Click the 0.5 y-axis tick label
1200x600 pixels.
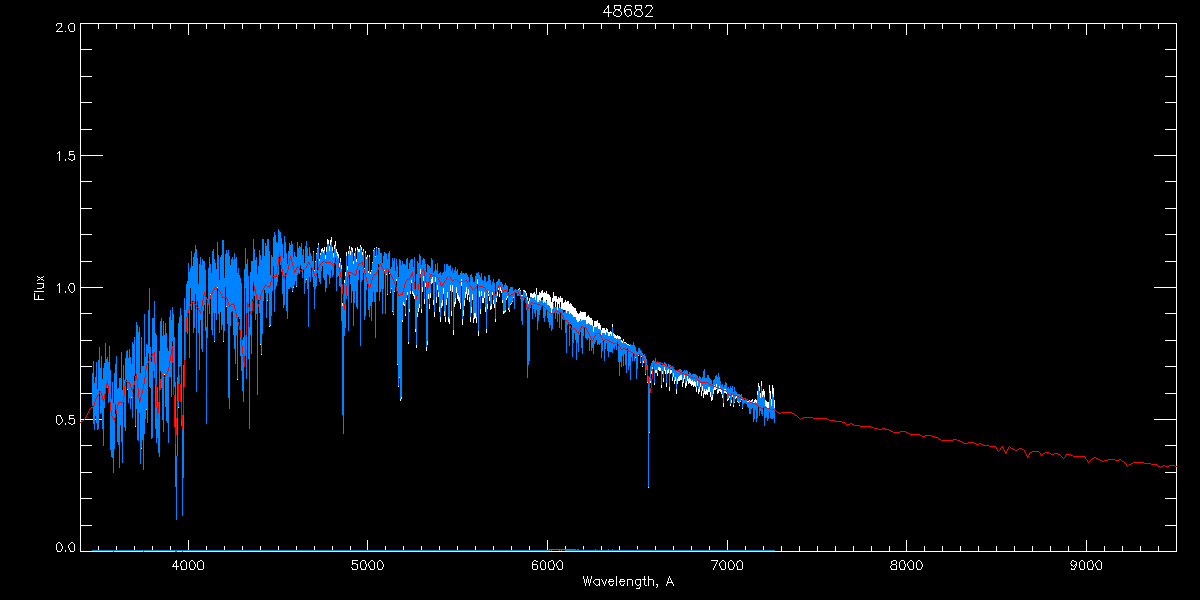[x=65, y=419]
